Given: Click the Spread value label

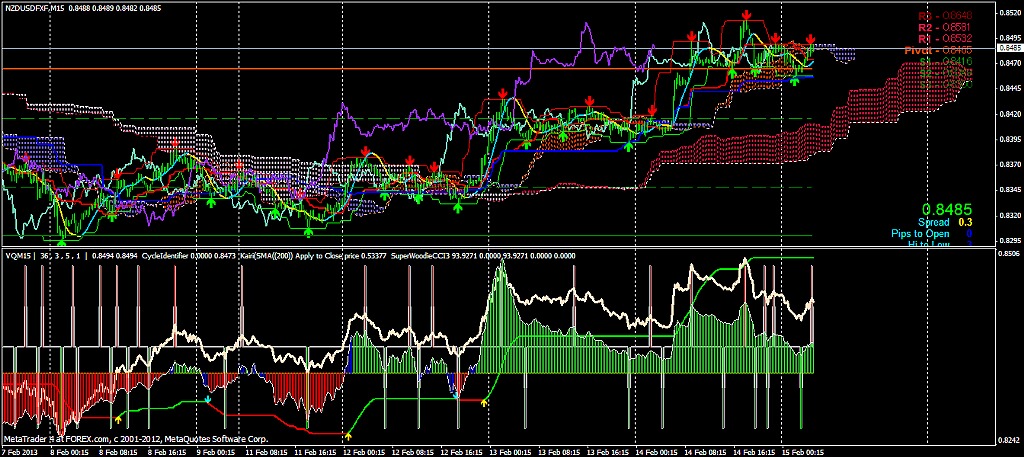Looking at the screenshot, I should [934, 222].
